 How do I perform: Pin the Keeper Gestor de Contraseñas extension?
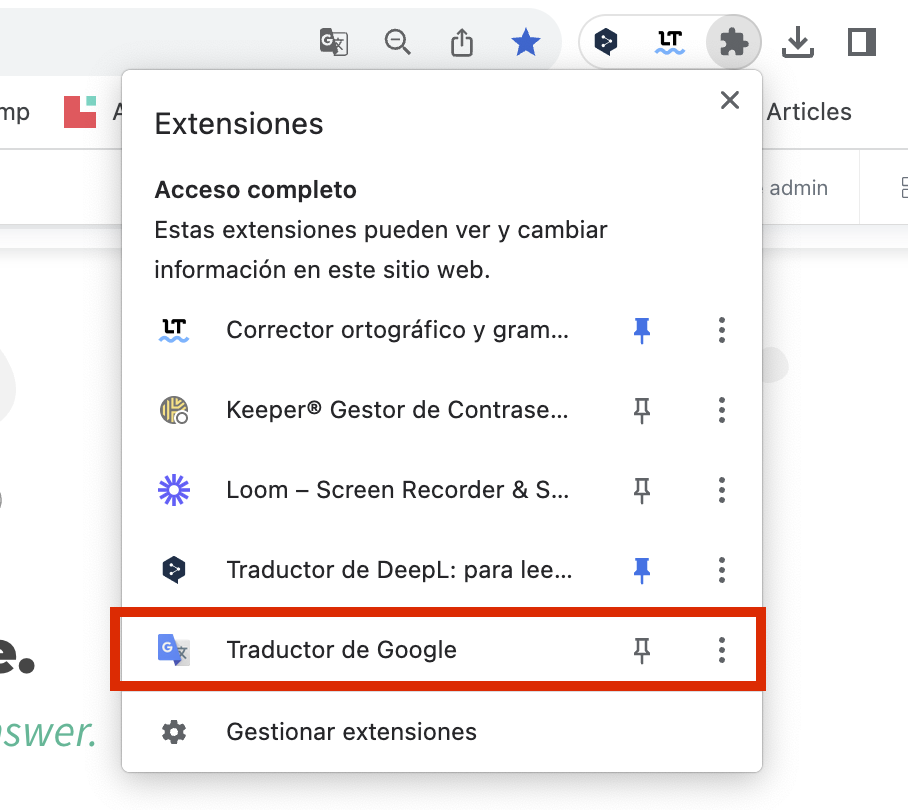[x=642, y=410]
